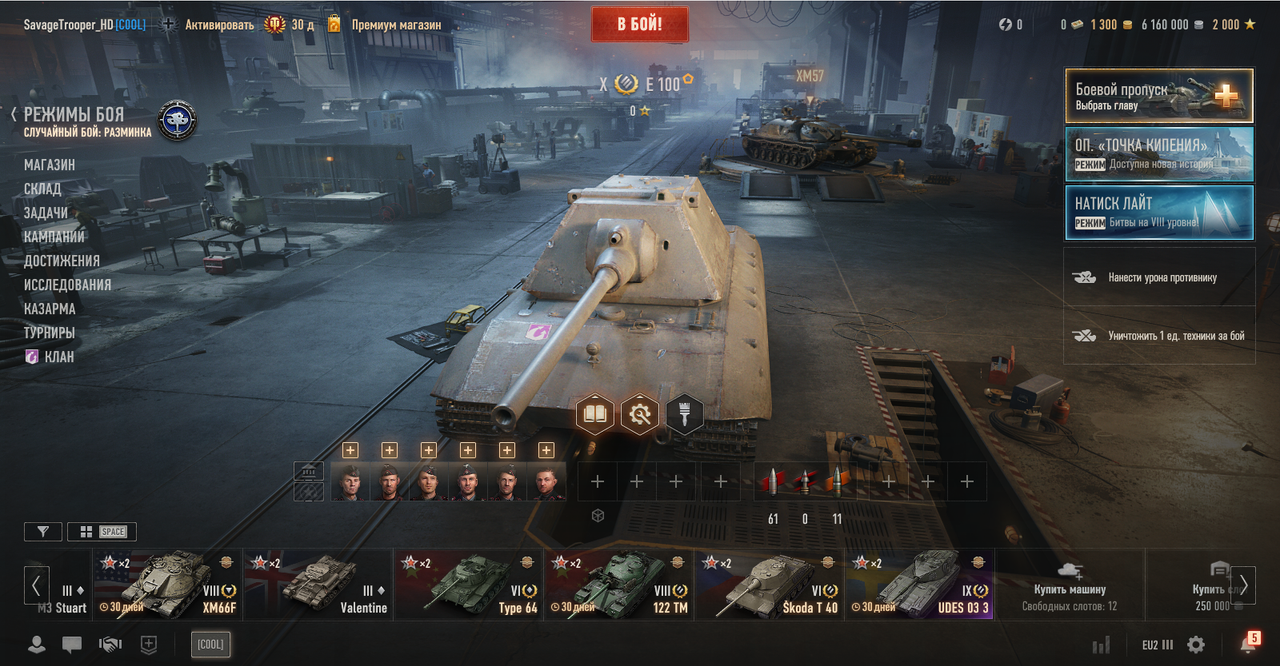The image size is (1280, 666).
Task: Open the chat speech bubble icon
Action: click(72, 645)
